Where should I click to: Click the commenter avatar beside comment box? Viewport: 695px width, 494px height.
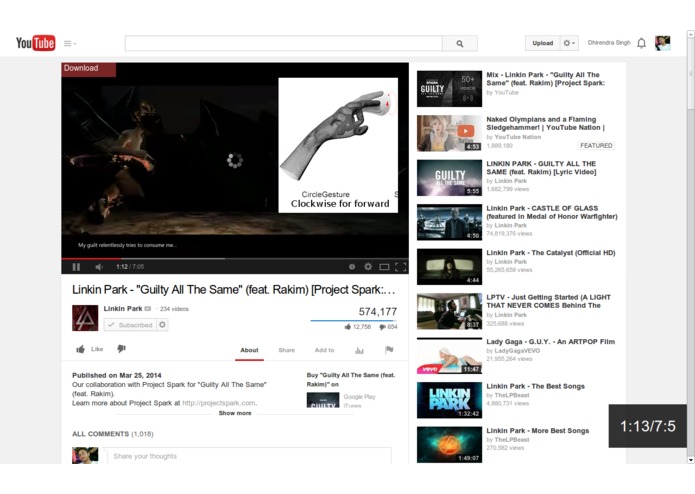[x=85, y=455]
